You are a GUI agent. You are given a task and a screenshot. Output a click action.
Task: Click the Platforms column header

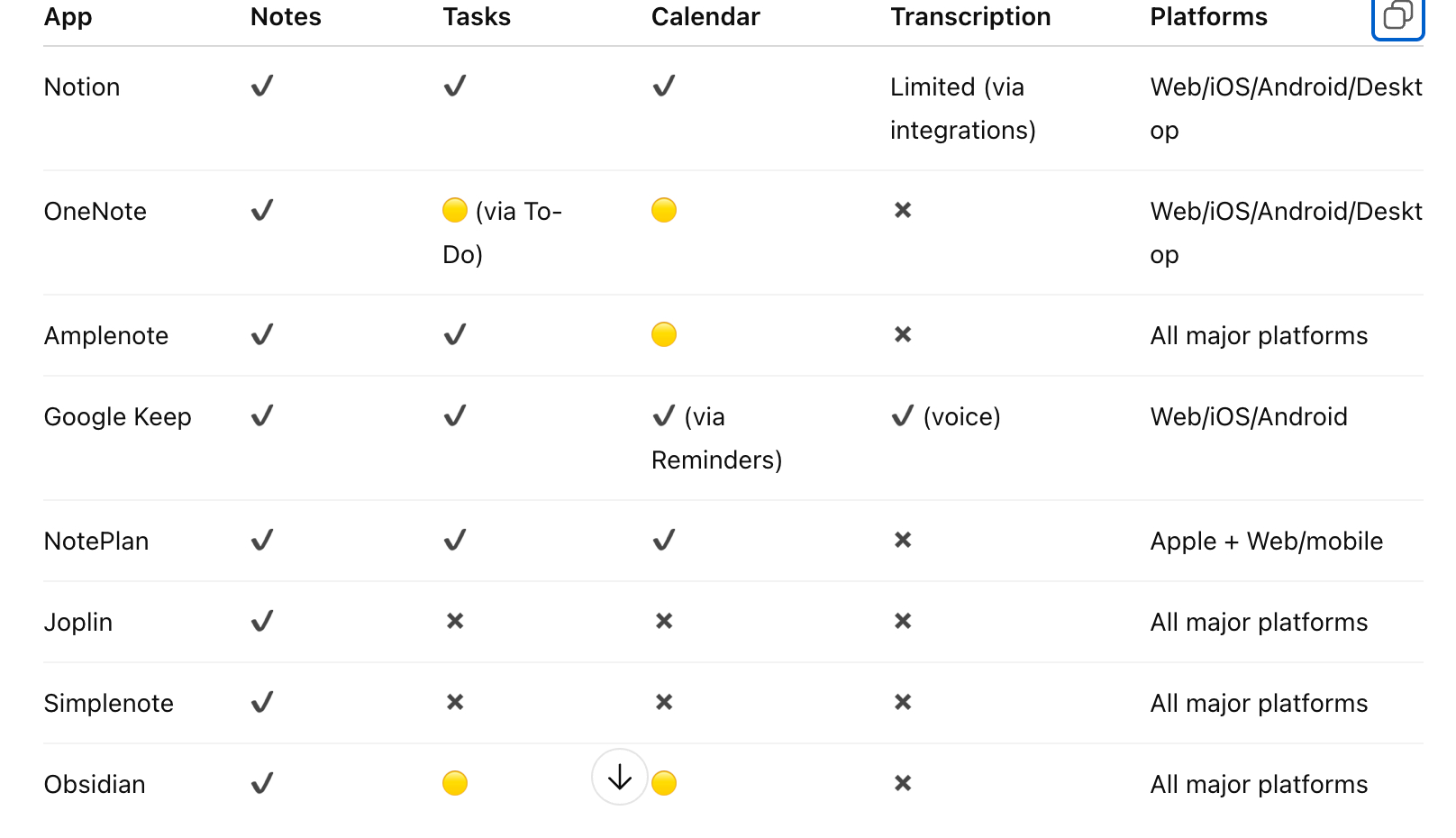1208,17
